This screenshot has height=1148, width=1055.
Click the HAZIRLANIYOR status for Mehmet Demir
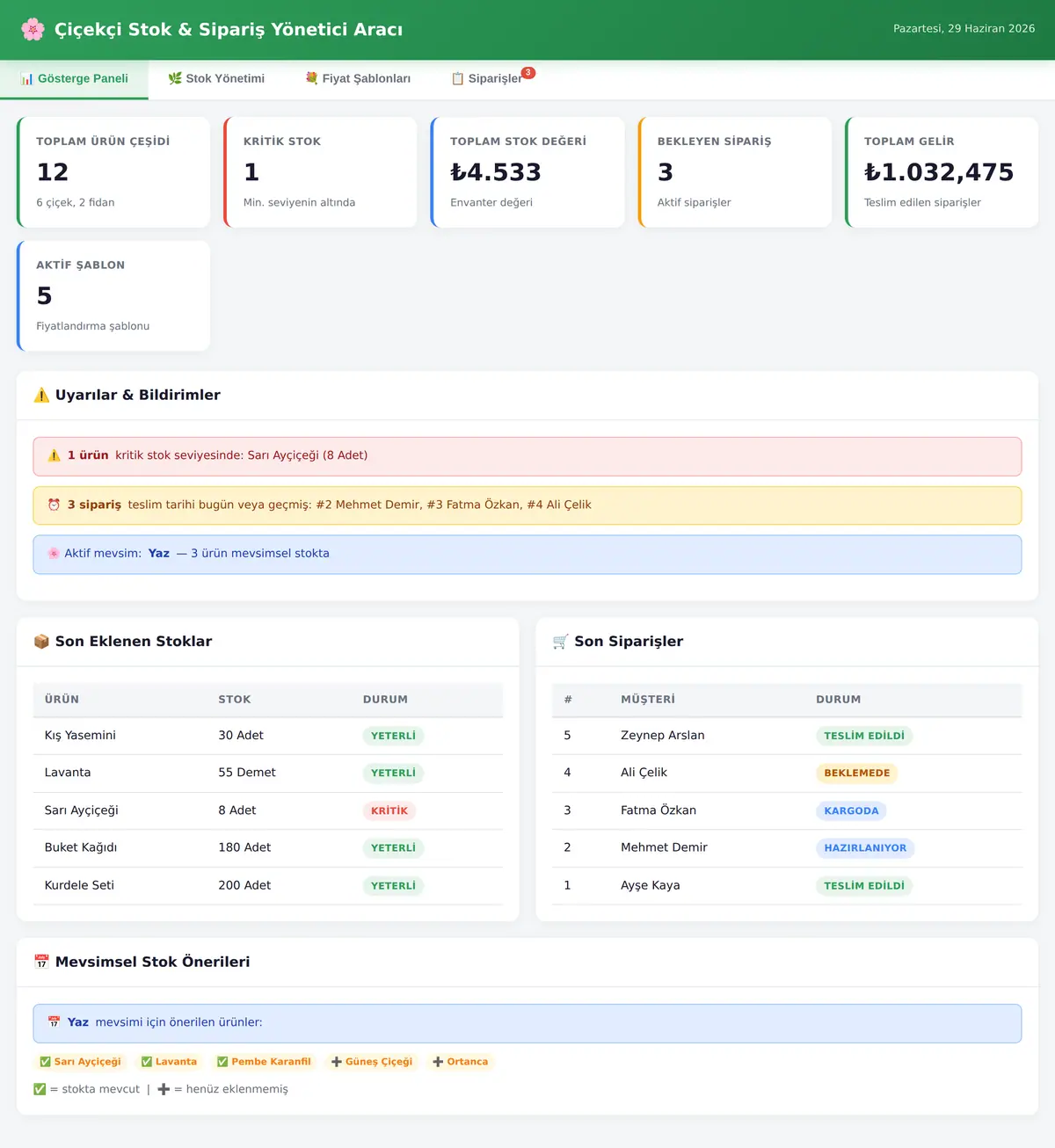pos(865,848)
